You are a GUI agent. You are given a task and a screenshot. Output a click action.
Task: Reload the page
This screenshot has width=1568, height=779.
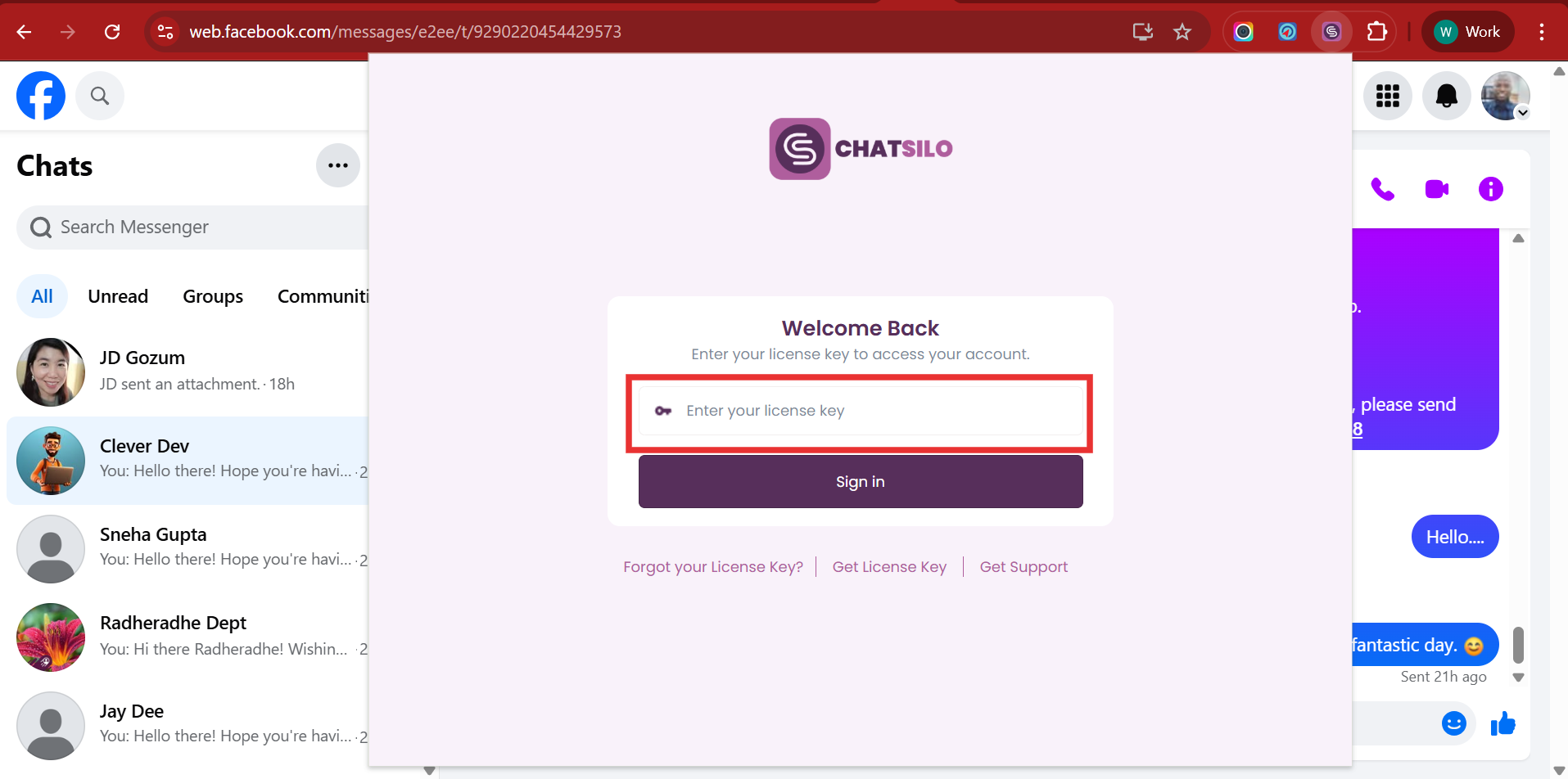(112, 32)
